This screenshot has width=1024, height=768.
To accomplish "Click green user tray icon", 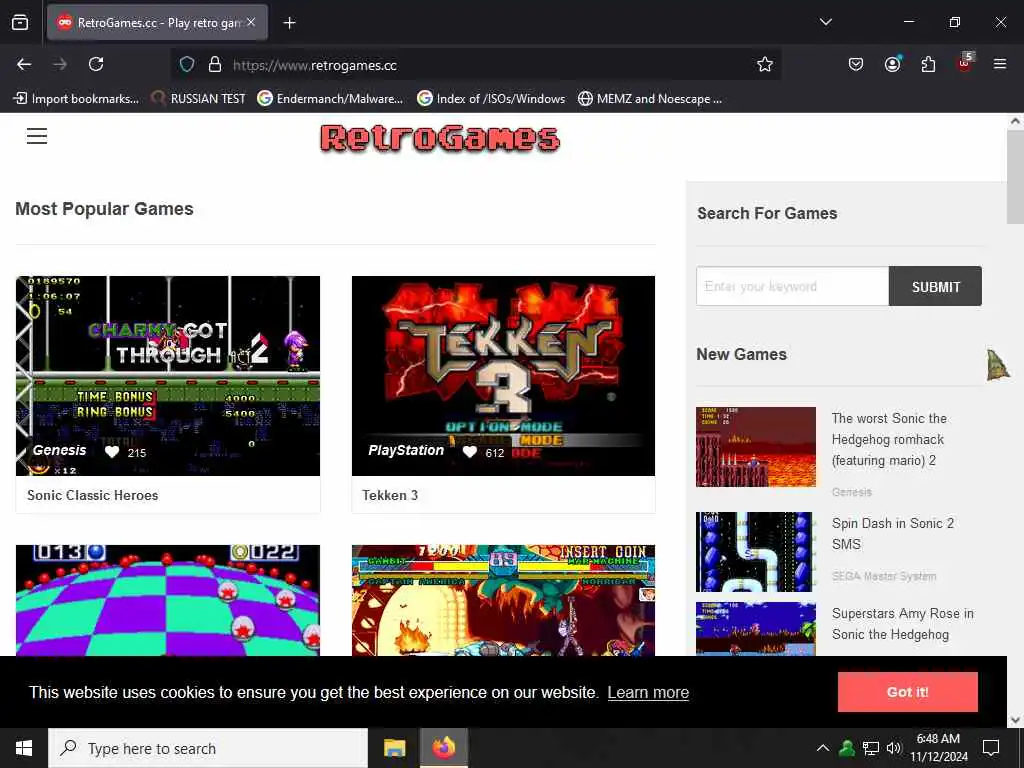I will tap(847, 748).
